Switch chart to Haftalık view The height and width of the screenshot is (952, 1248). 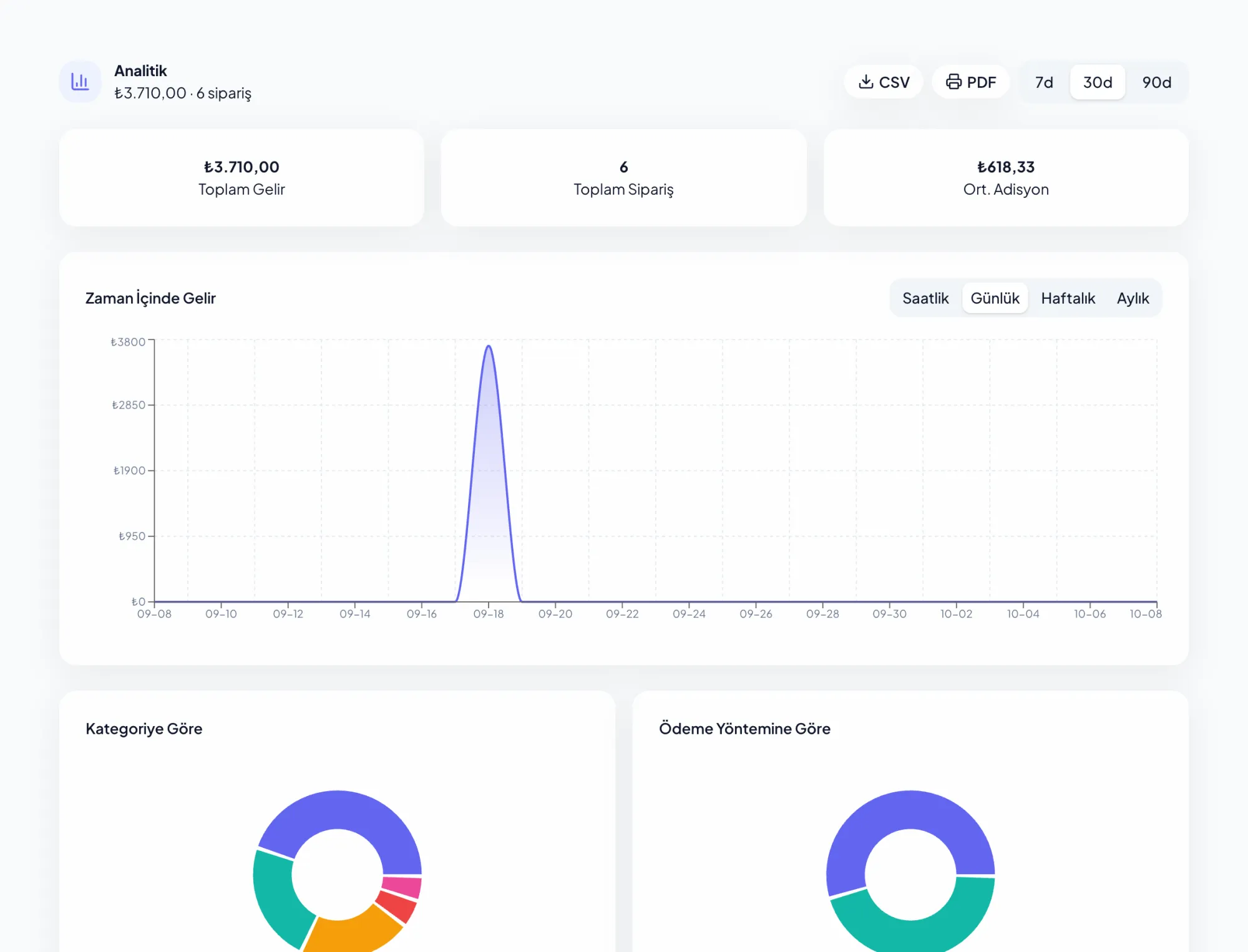pyautogui.click(x=1068, y=298)
